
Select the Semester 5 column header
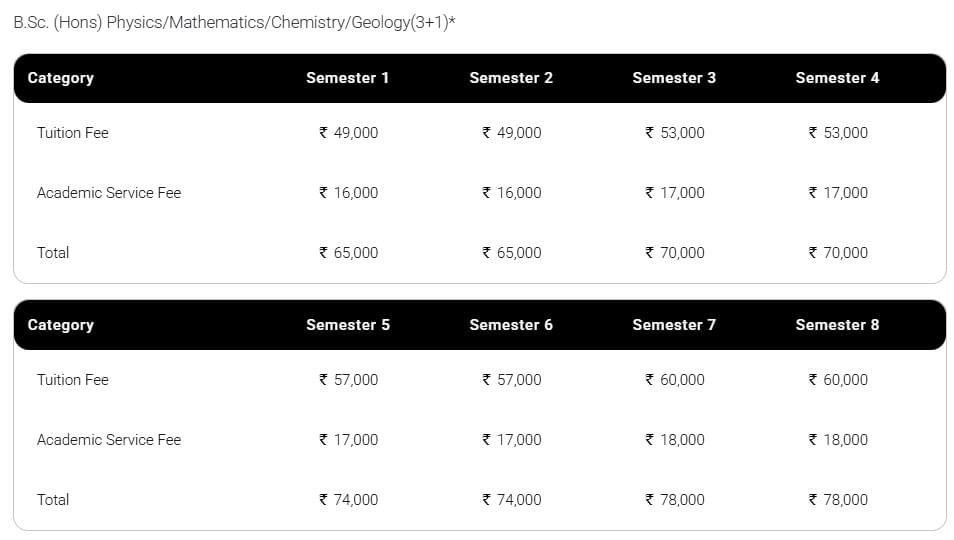(347, 325)
